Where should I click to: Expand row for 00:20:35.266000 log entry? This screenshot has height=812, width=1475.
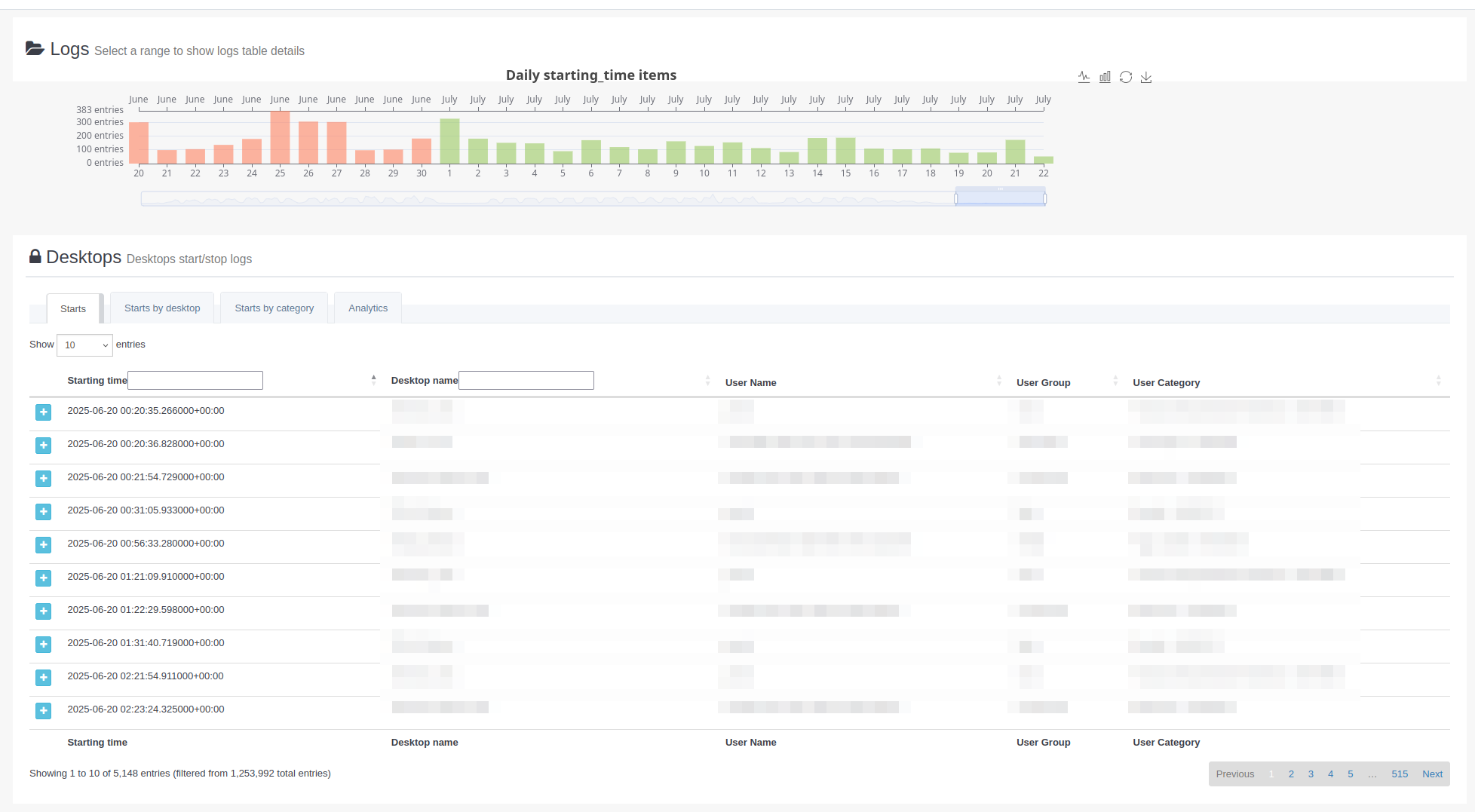[x=44, y=412]
